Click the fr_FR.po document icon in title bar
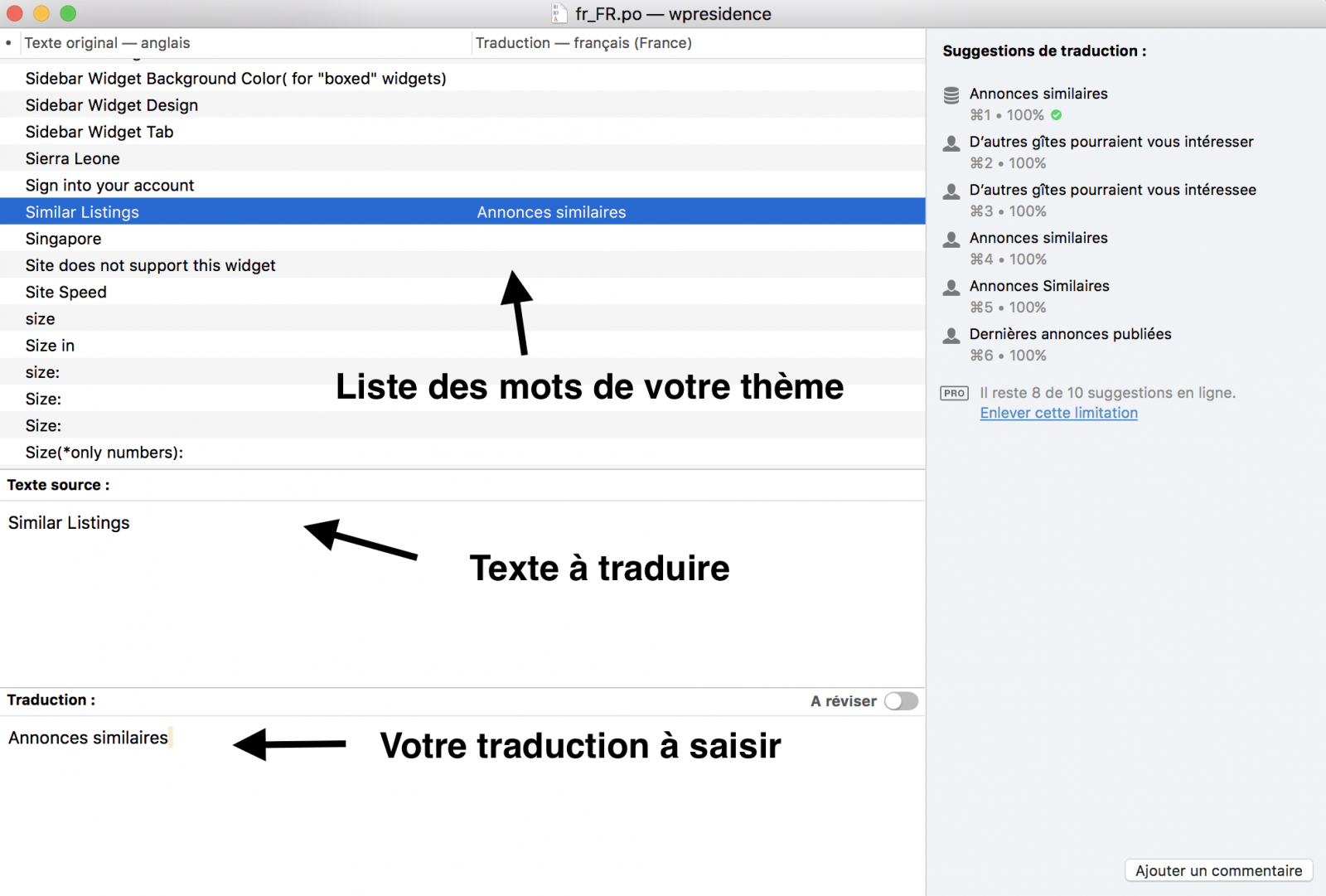Viewport: 1326px width, 896px height. point(559,13)
